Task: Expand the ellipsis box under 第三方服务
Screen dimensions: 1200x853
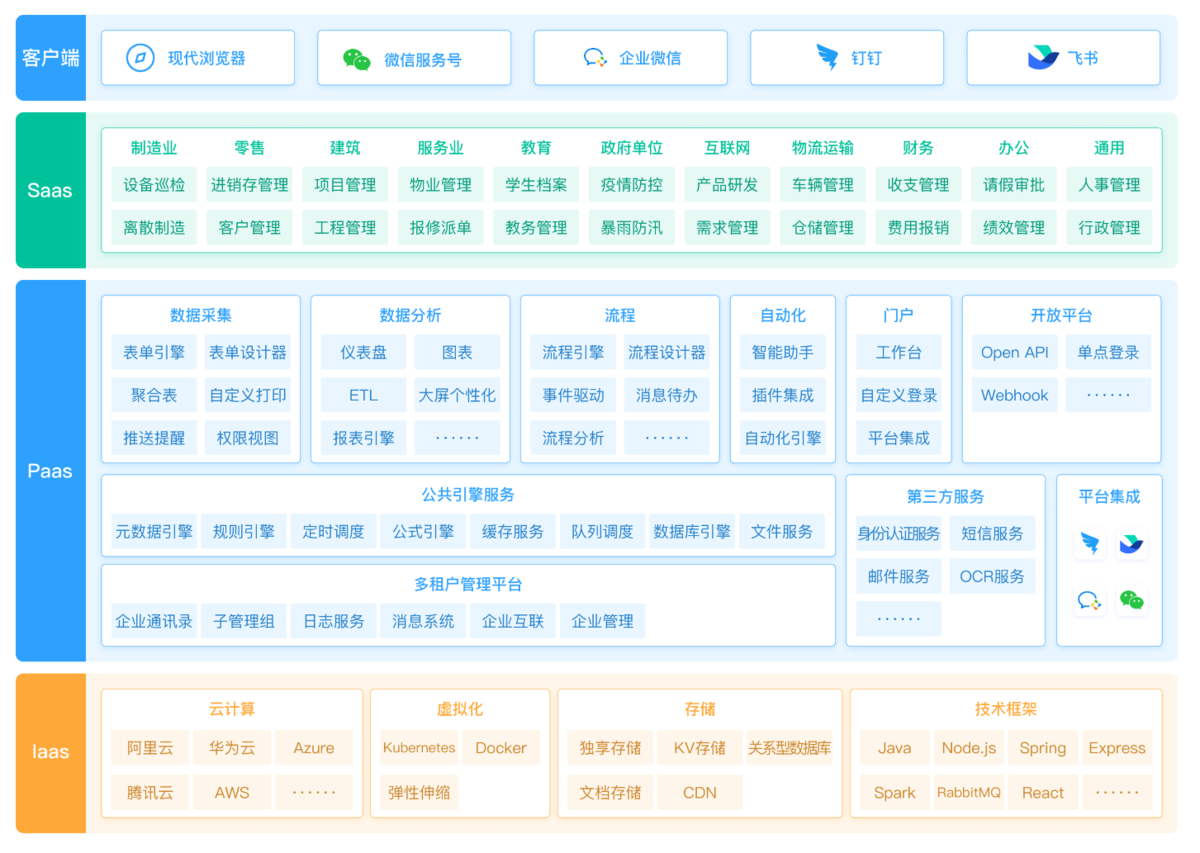Action: point(898,619)
